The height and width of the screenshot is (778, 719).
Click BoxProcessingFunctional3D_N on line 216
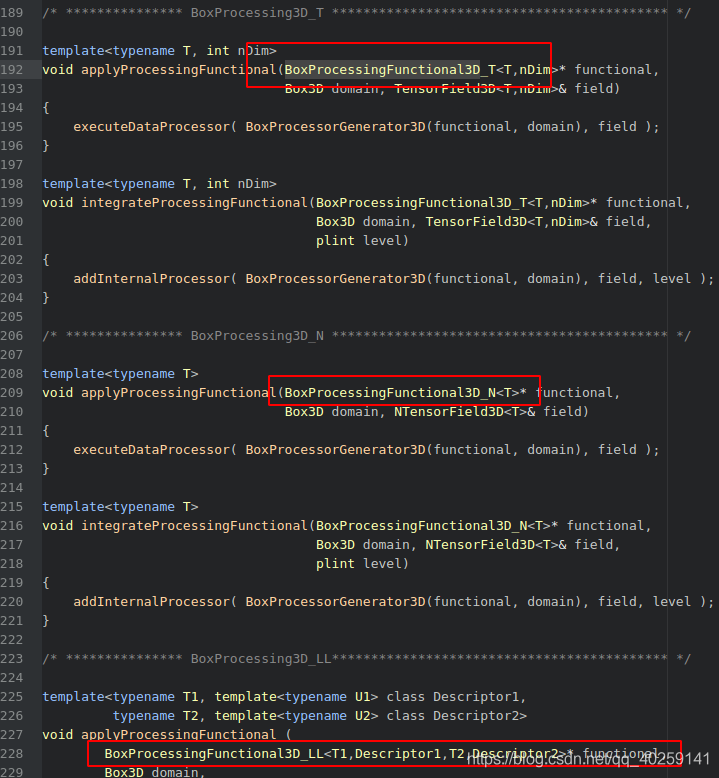421,526
